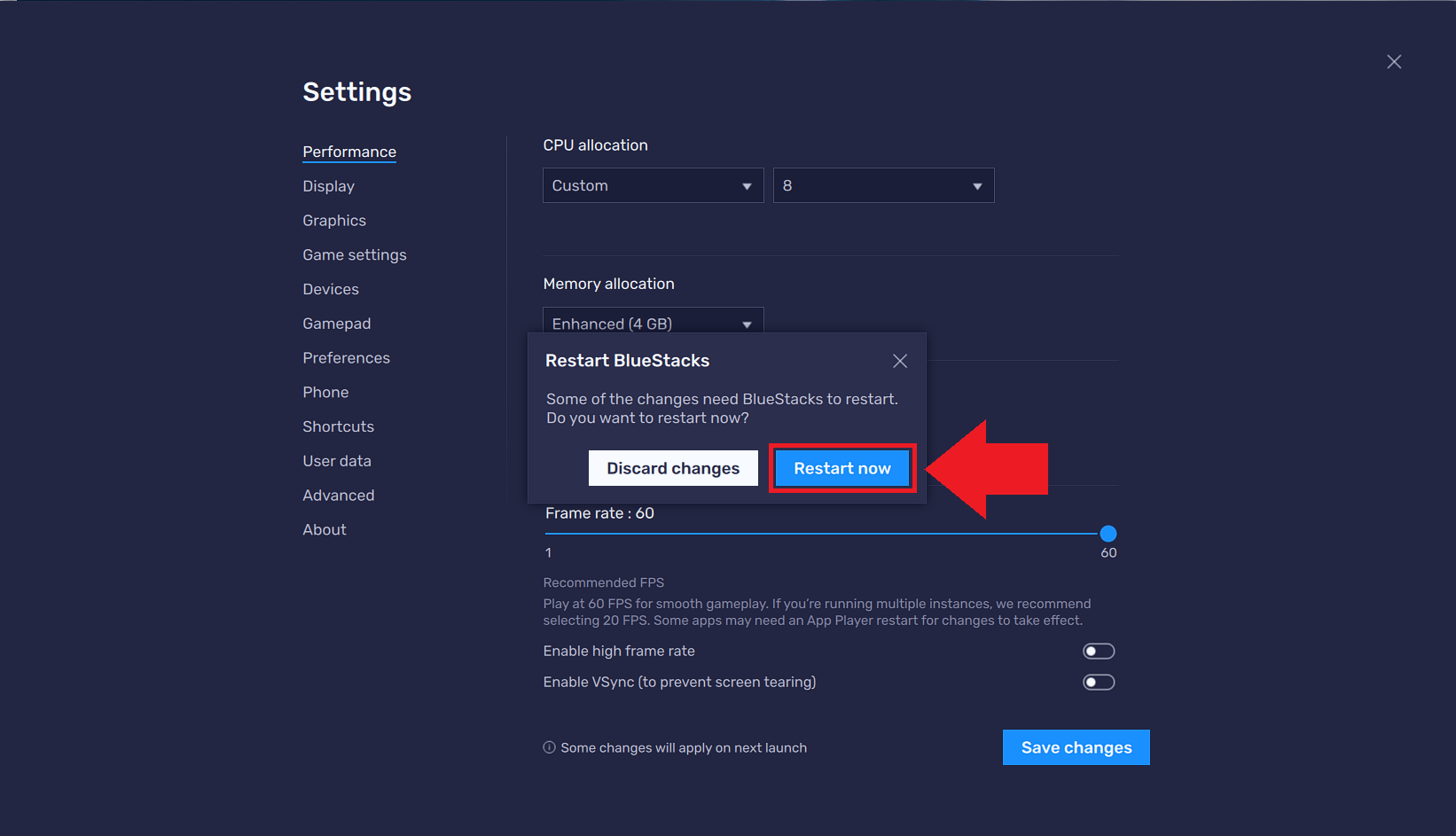This screenshot has width=1456, height=836.
Task: Click Some changes will apply on next launch text
Action: 684,747
